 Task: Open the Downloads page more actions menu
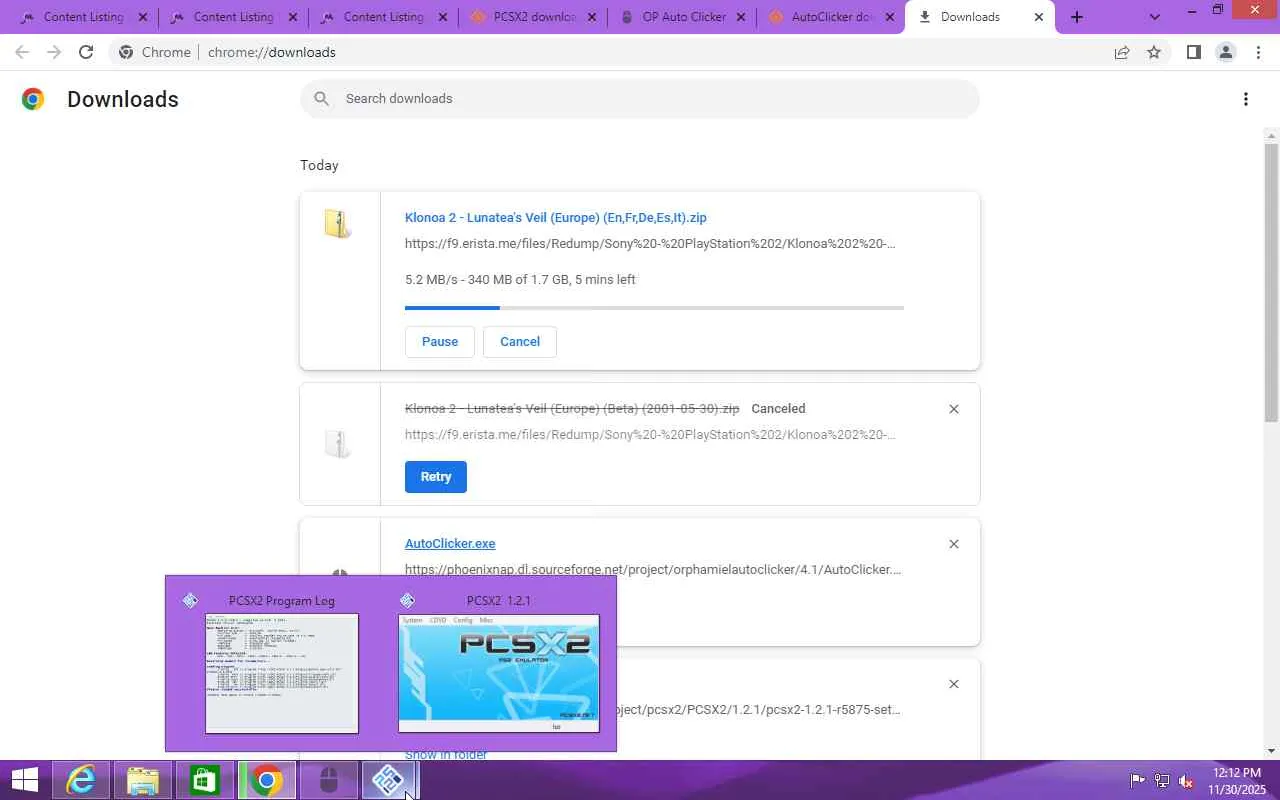coord(1245,99)
